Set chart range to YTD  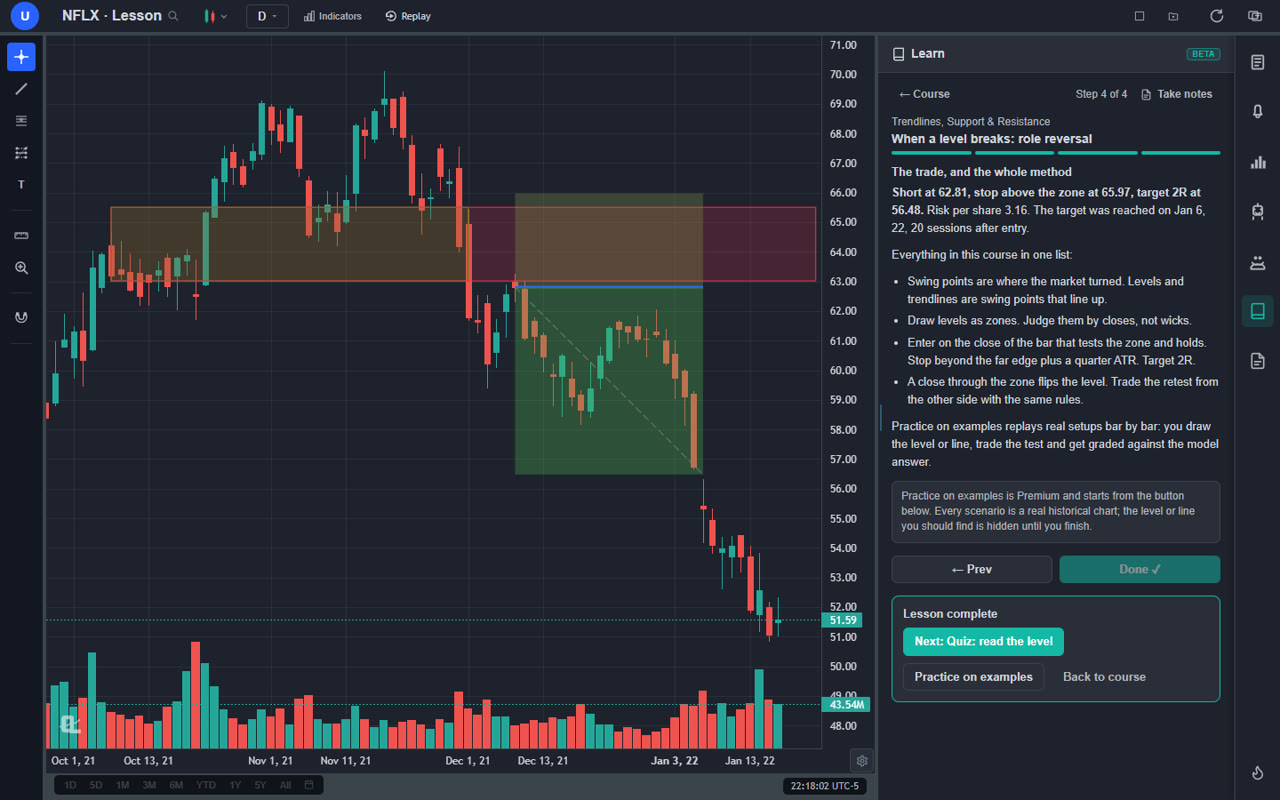tap(206, 785)
